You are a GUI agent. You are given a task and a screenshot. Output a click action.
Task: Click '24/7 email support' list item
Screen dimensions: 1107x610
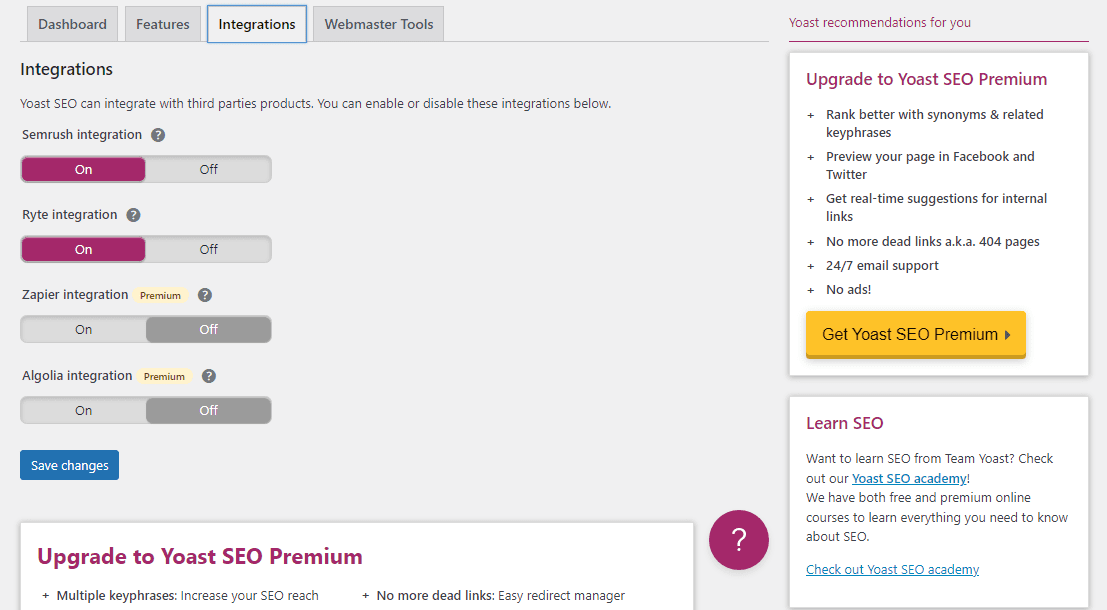[882, 265]
